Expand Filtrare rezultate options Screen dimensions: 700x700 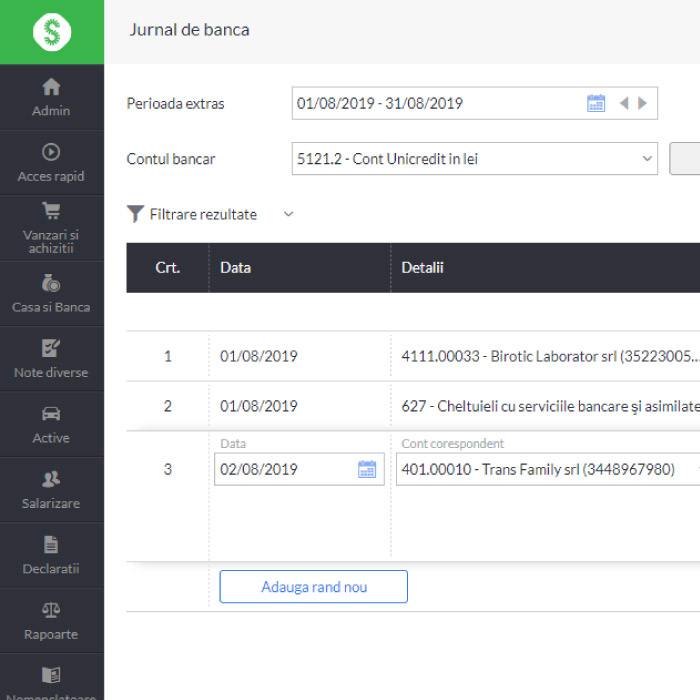(x=289, y=214)
